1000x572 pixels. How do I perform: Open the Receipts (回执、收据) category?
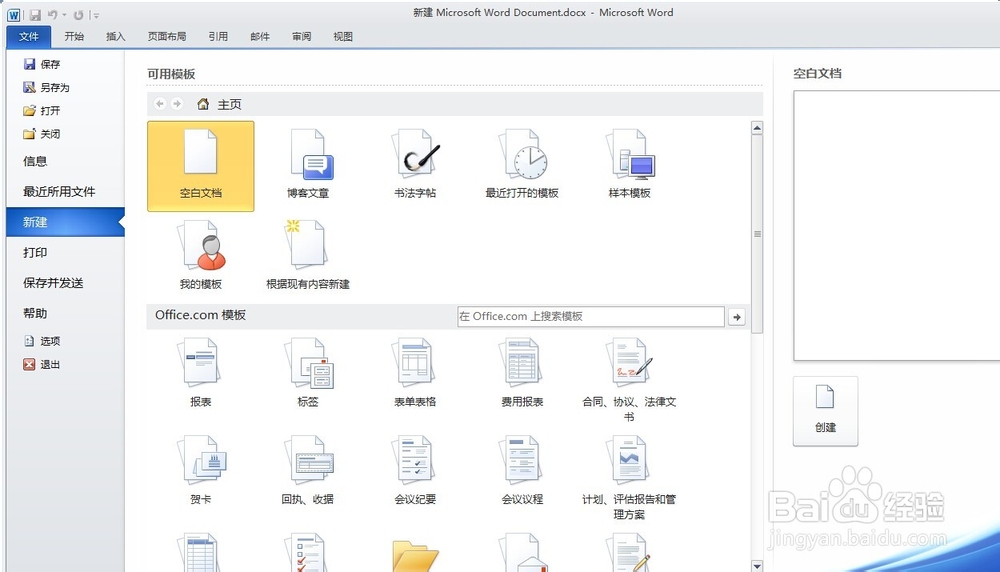308,471
